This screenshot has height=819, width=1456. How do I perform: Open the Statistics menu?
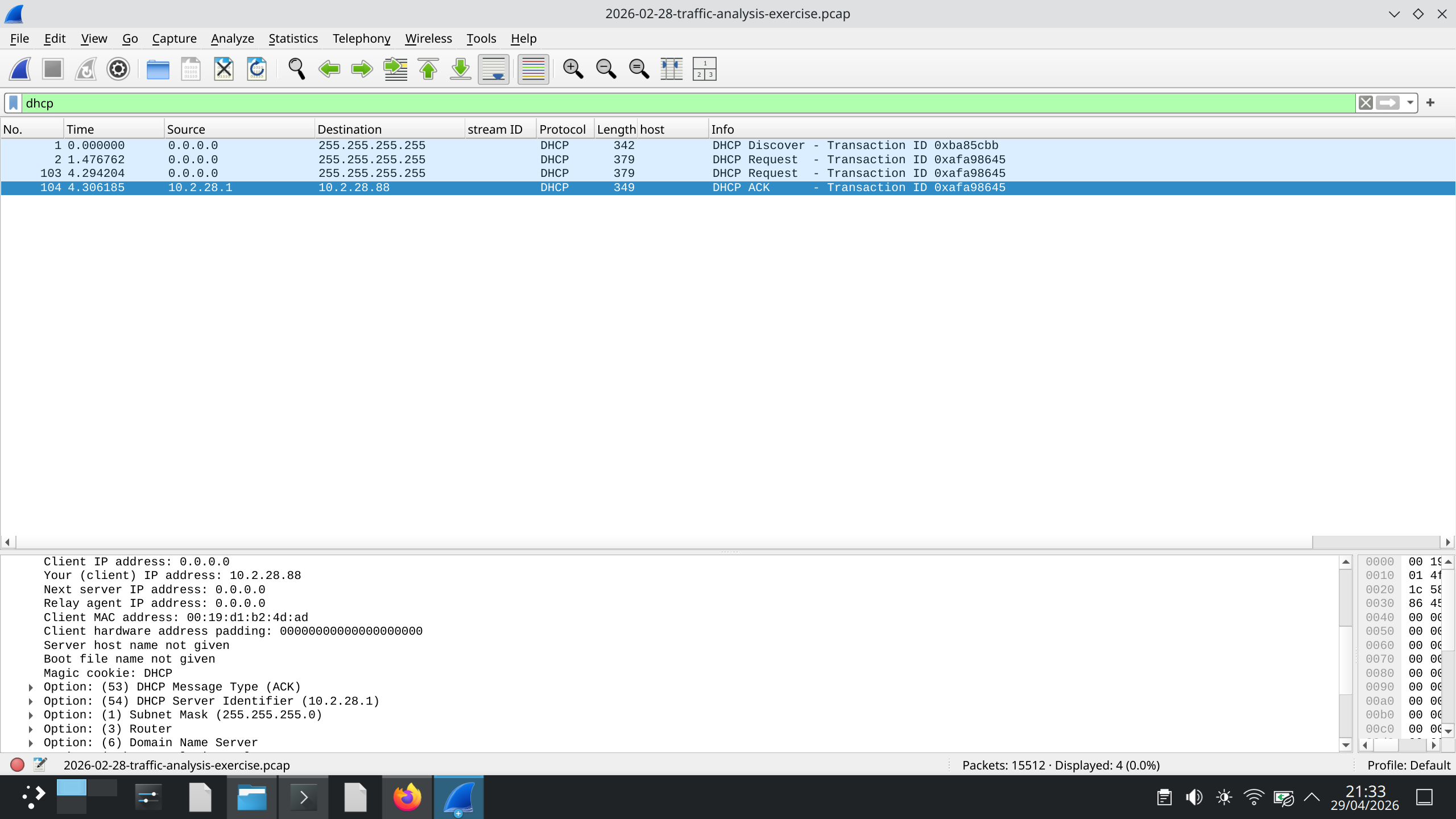click(293, 39)
